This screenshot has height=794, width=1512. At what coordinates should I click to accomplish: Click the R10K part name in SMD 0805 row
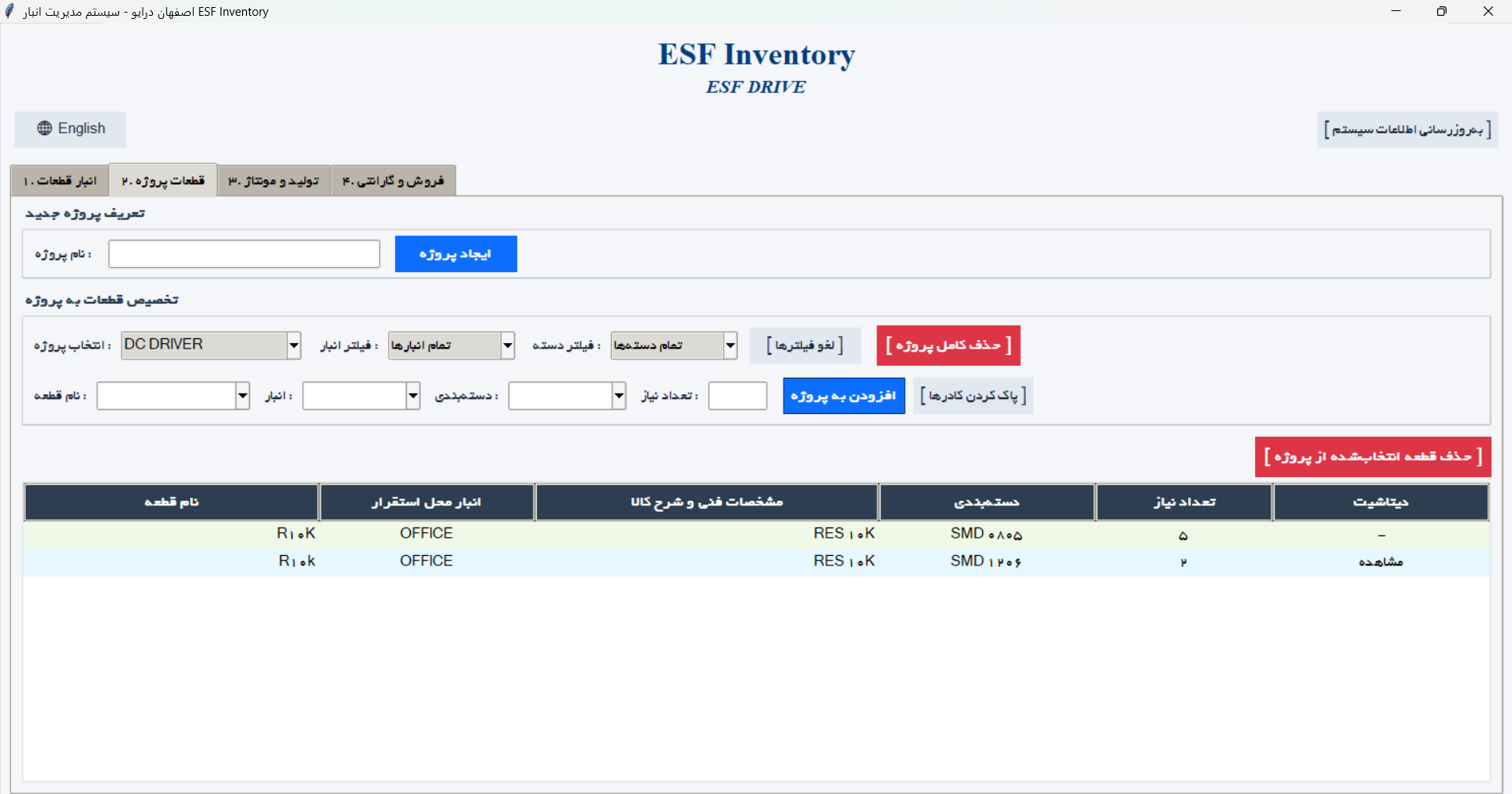(x=296, y=534)
